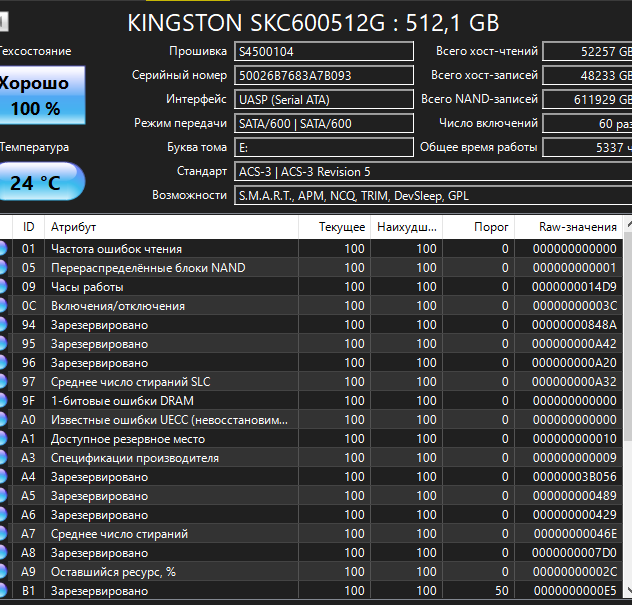
Task: Select the Оставшийся ресурс, % attribute row
Action: click(311, 572)
